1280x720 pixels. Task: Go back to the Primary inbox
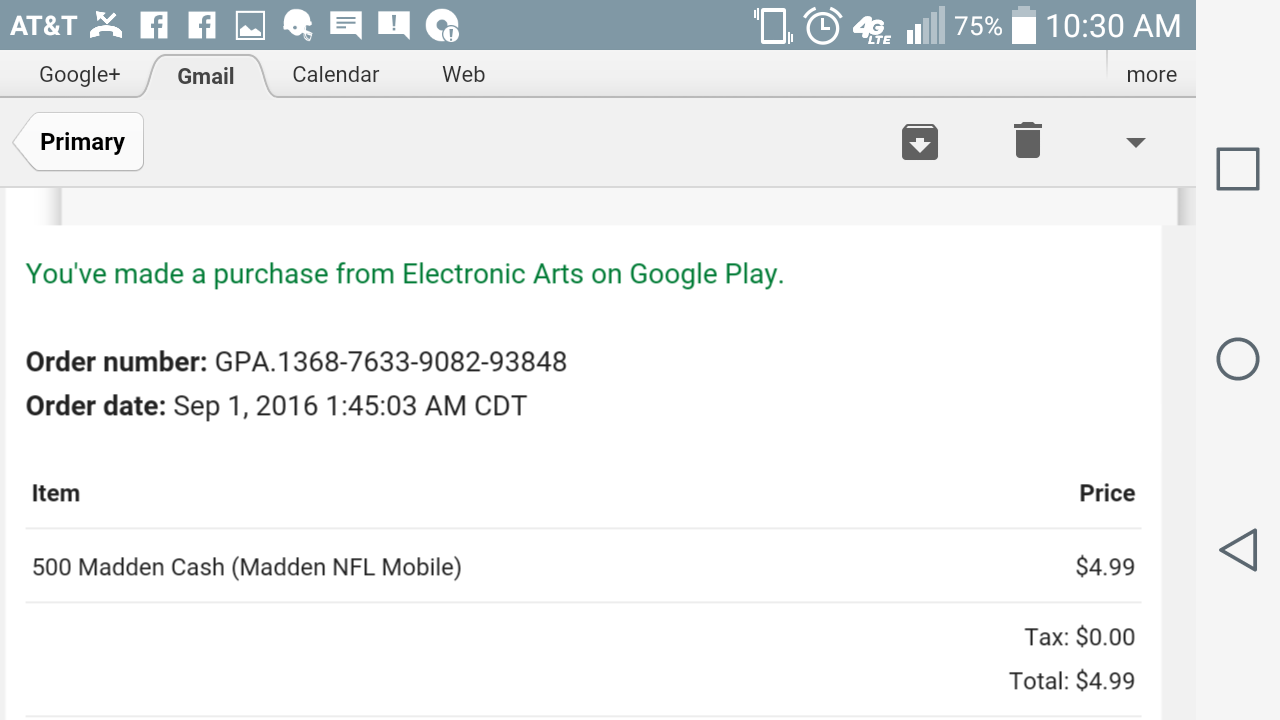[79, 142]
